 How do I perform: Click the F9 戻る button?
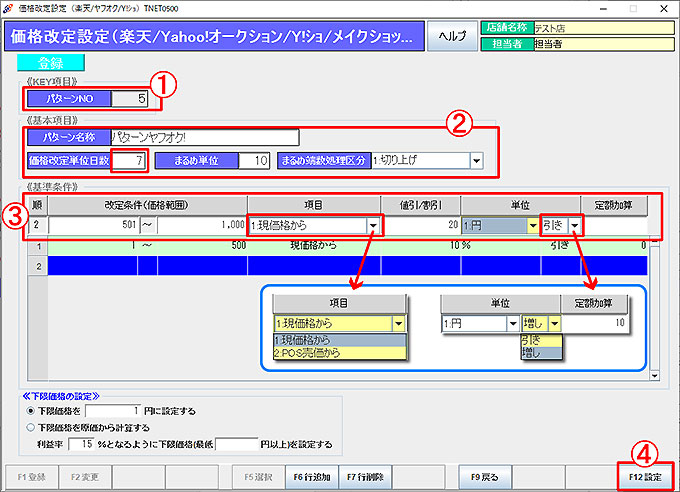[x=486, y=475]
